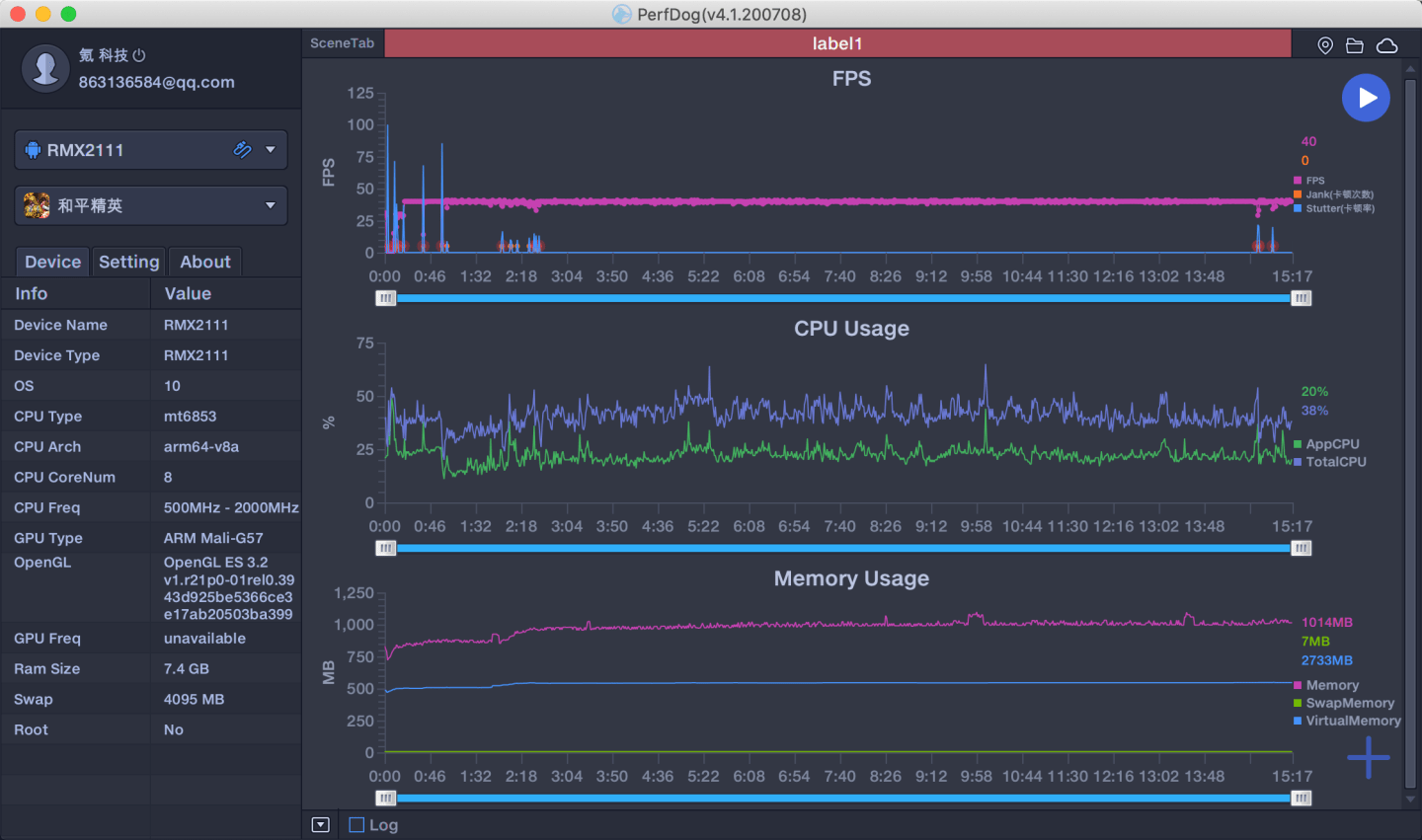Open the RMX2111 device dropdown
This screenshot has width=1422, height=840.
pos(270,150)
